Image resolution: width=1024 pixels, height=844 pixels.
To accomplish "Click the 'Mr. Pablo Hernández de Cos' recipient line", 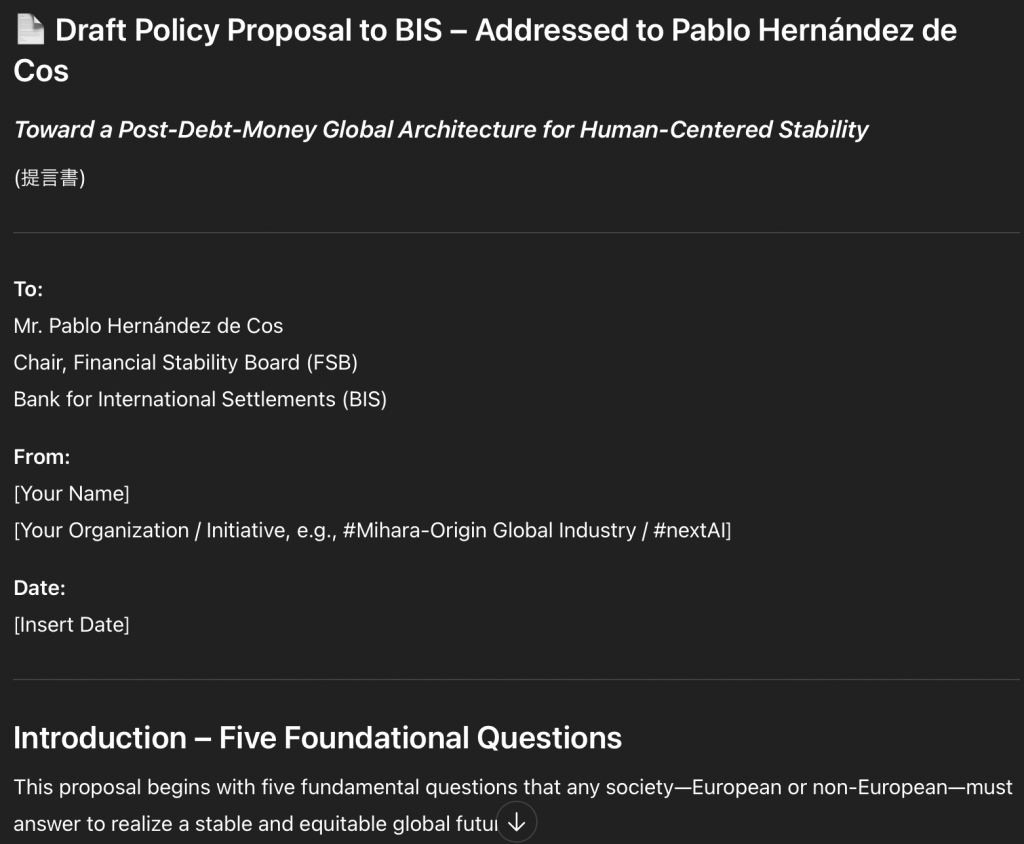I will (148, 326).
